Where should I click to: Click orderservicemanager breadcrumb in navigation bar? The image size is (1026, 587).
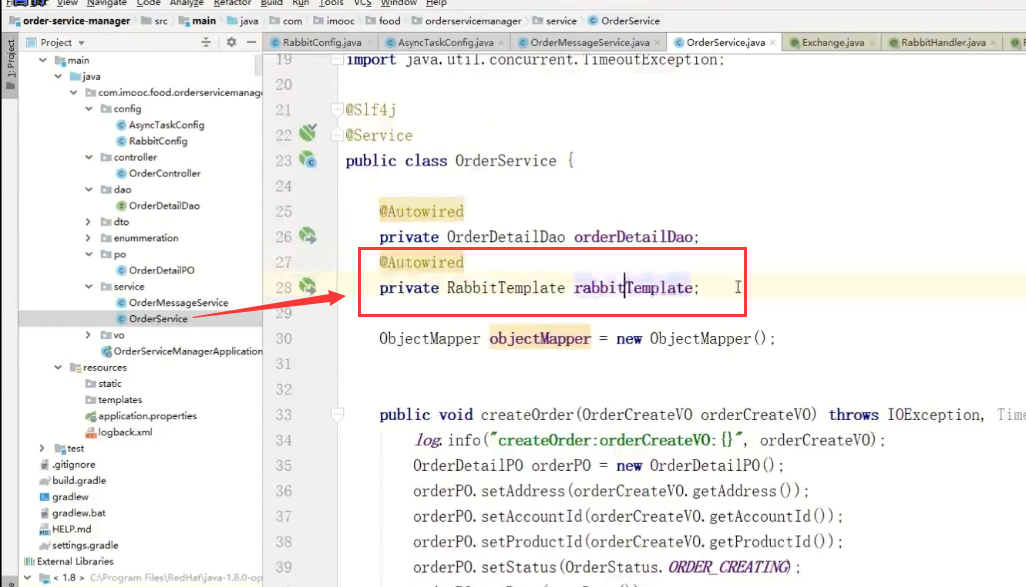click(x=467, y=21)
